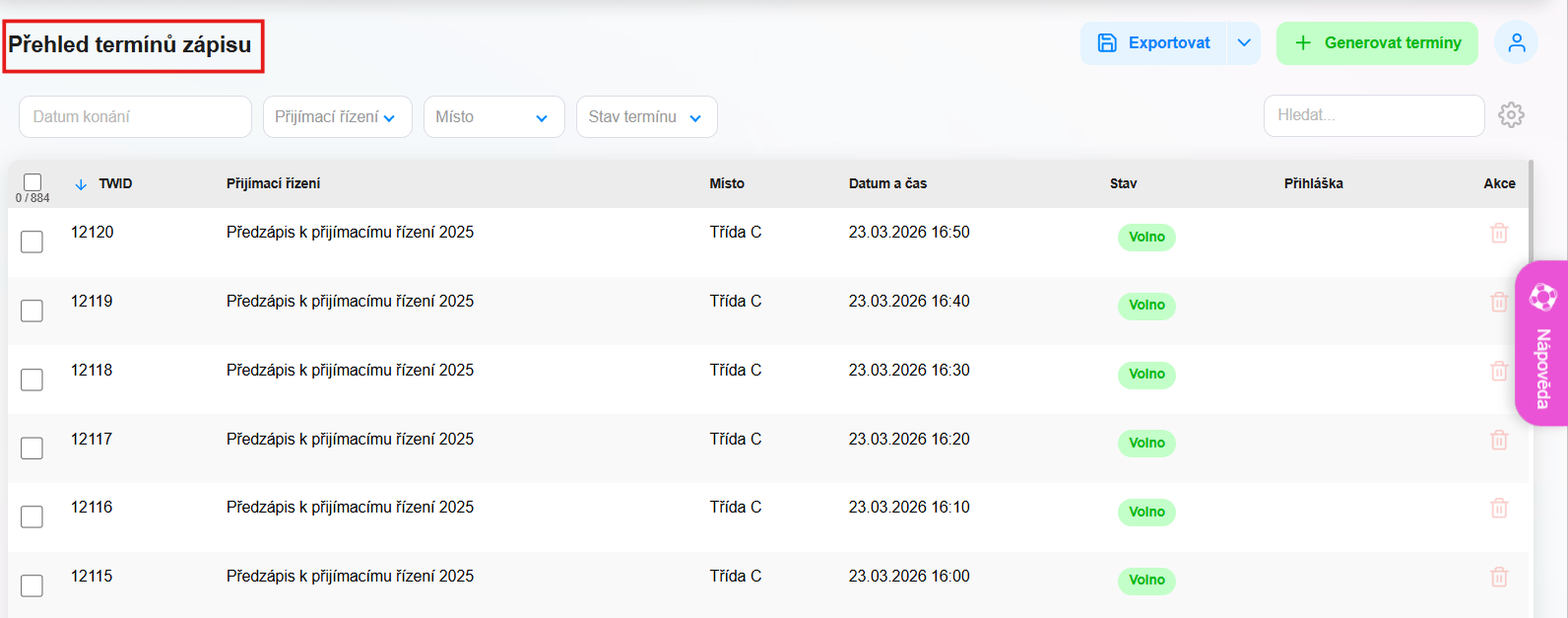Screen dimensions: 1568x618
Task: Expand the Přijímací řízení filter dropdown
Action: [x=337, y=117]
